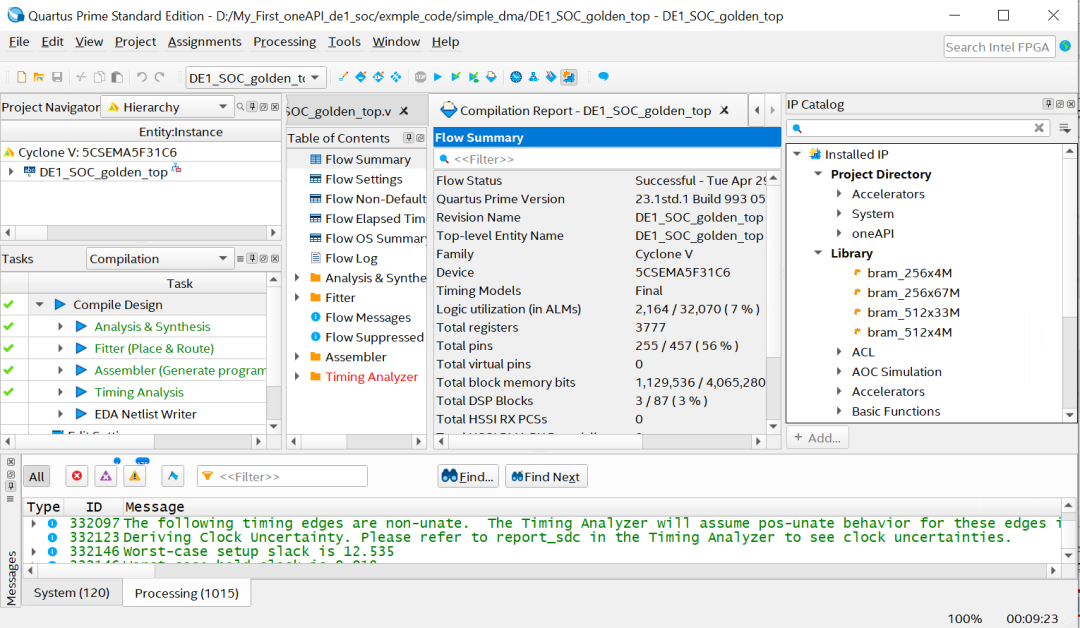Close the golden_top.v file tab
This screenshot has width=1080, height=628.
click(x=404, y=111)
